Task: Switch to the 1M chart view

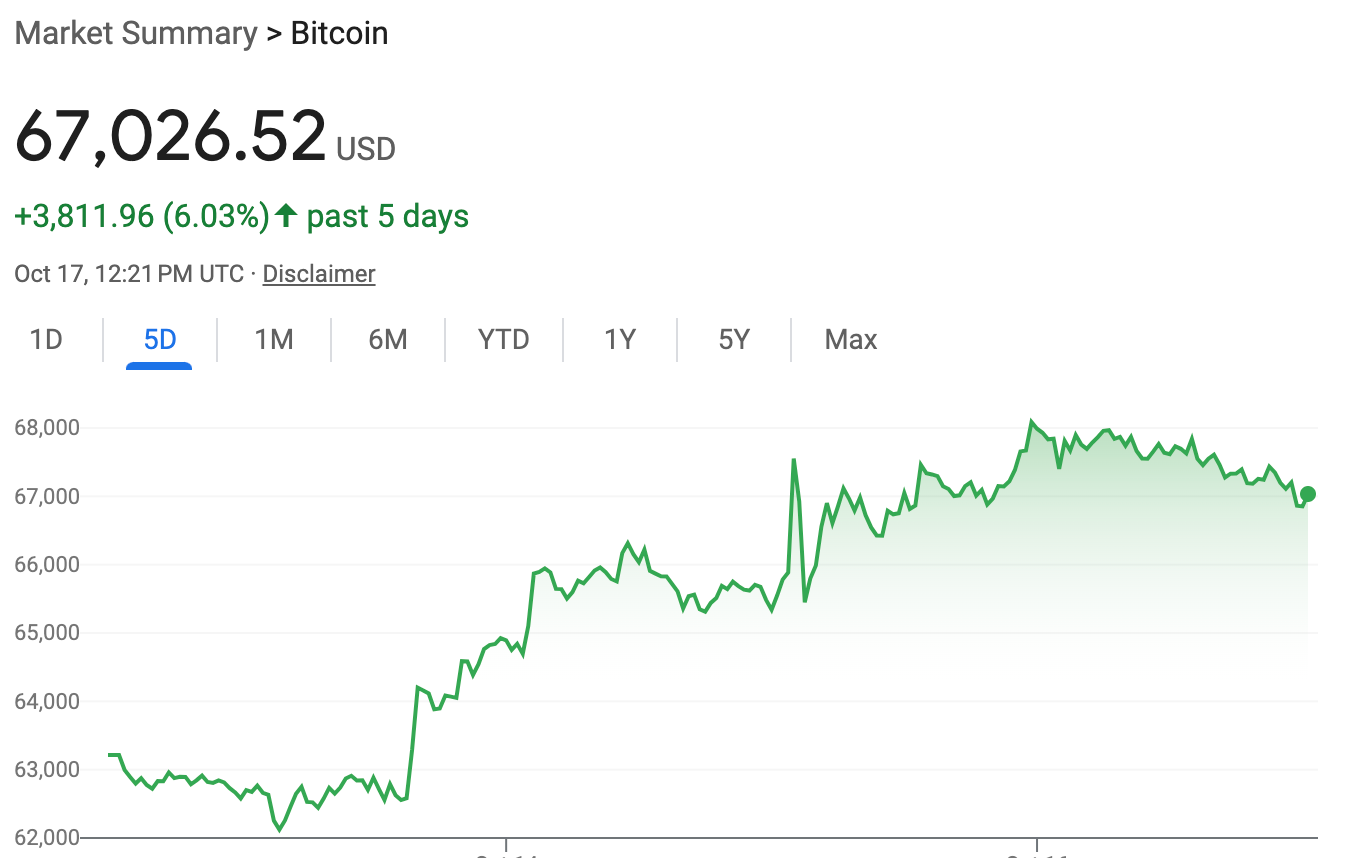Action: 273,339
